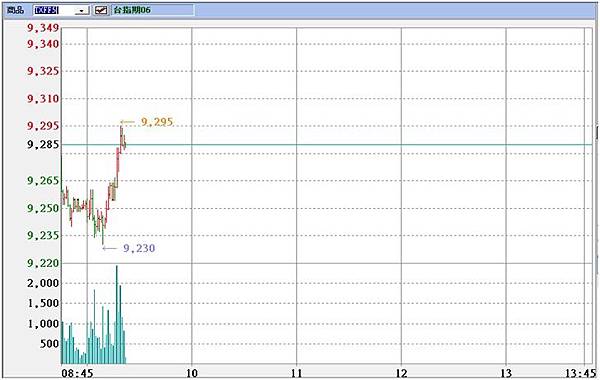Click the 1,500 volume axis label
The height and width of the screenshot is (380, 600).
click(x=43, y=303)
